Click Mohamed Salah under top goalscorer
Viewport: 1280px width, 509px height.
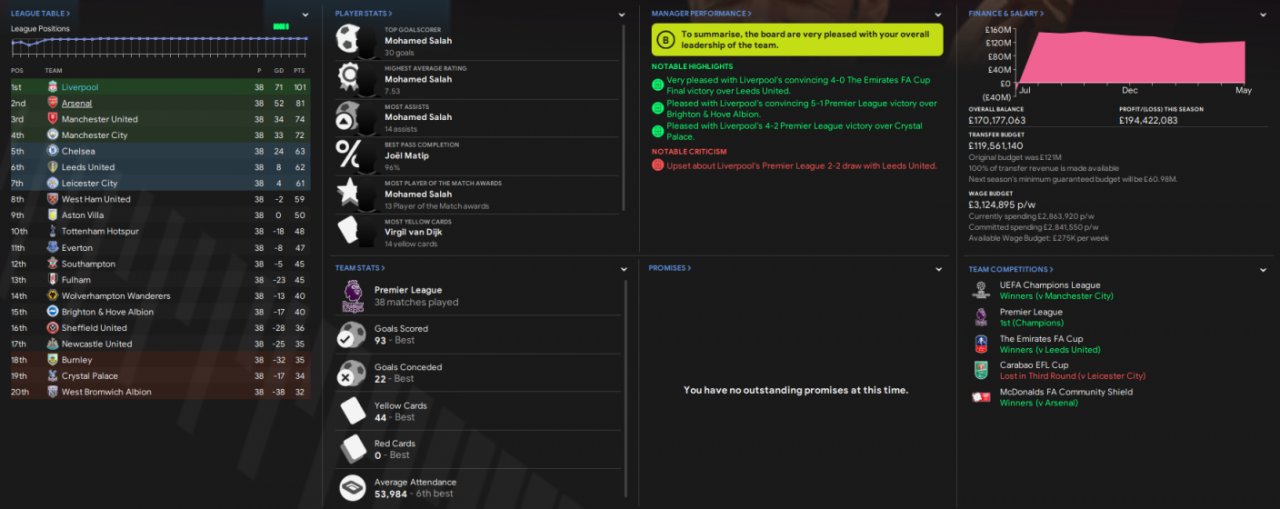click(419, 41)
